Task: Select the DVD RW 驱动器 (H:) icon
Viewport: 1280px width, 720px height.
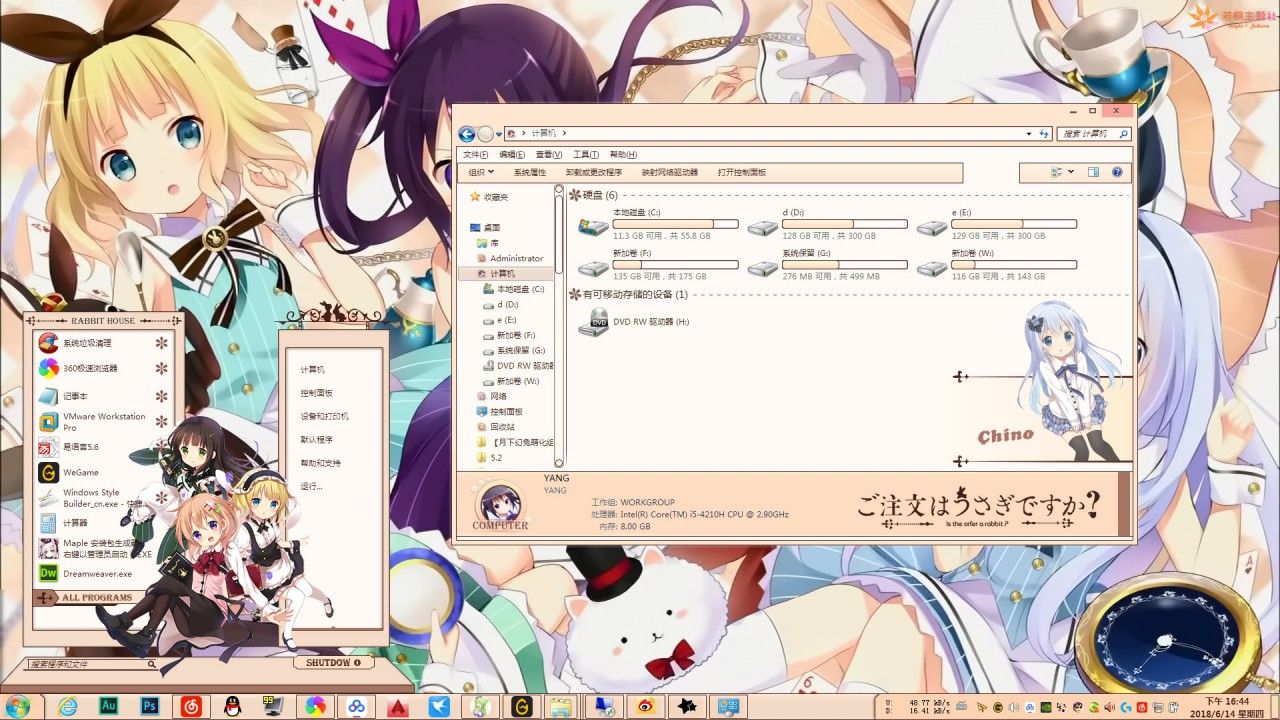Action: click(x=593, y=322)
